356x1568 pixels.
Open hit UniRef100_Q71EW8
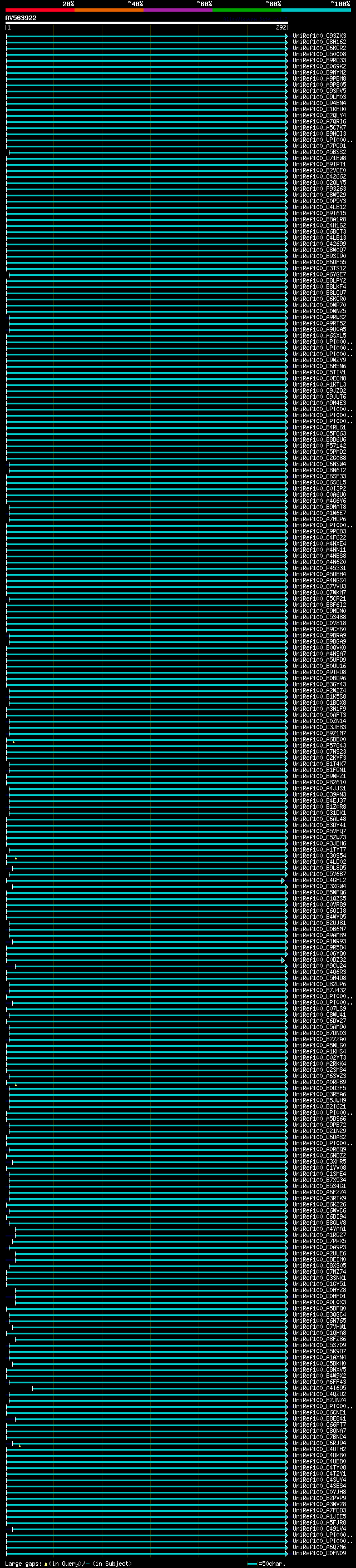tap(319, 159)
